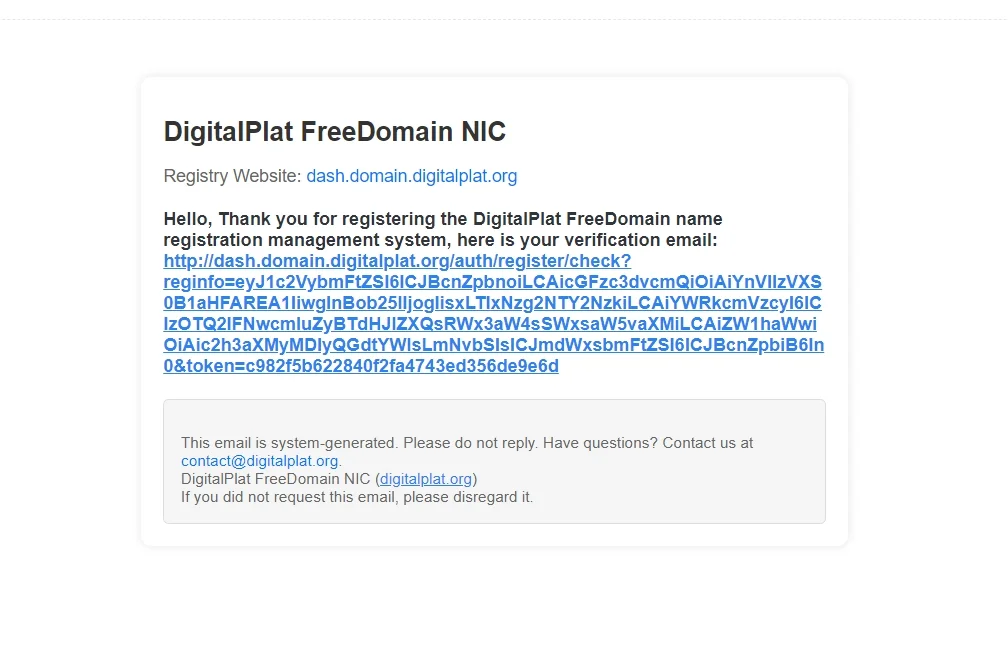Click the link line beginning with reginfo=eyJ1c2
Screen dimensions: 1008x655
click(492, 282)
